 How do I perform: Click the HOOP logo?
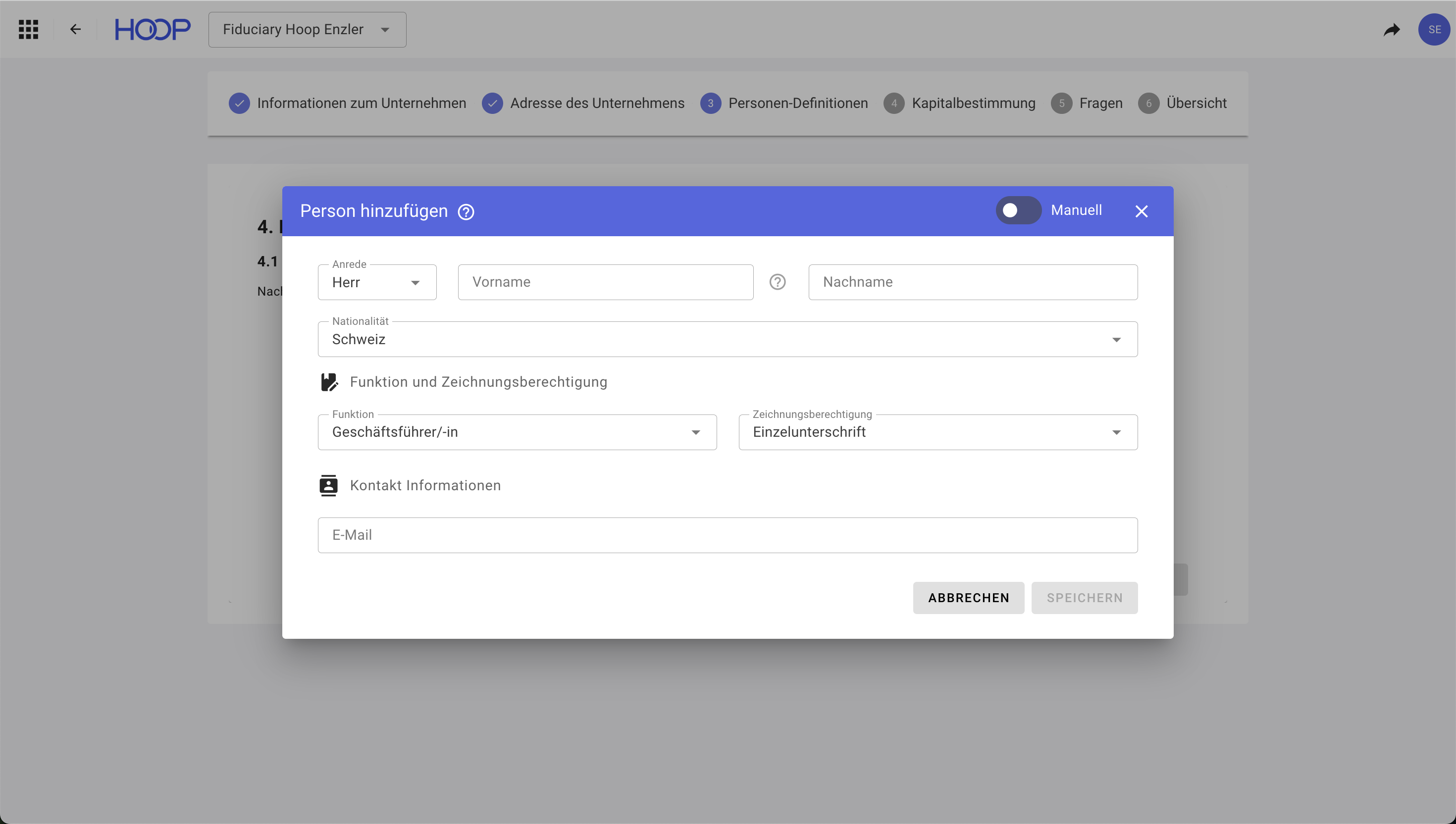pyautogui.click(x=152, y=29)
